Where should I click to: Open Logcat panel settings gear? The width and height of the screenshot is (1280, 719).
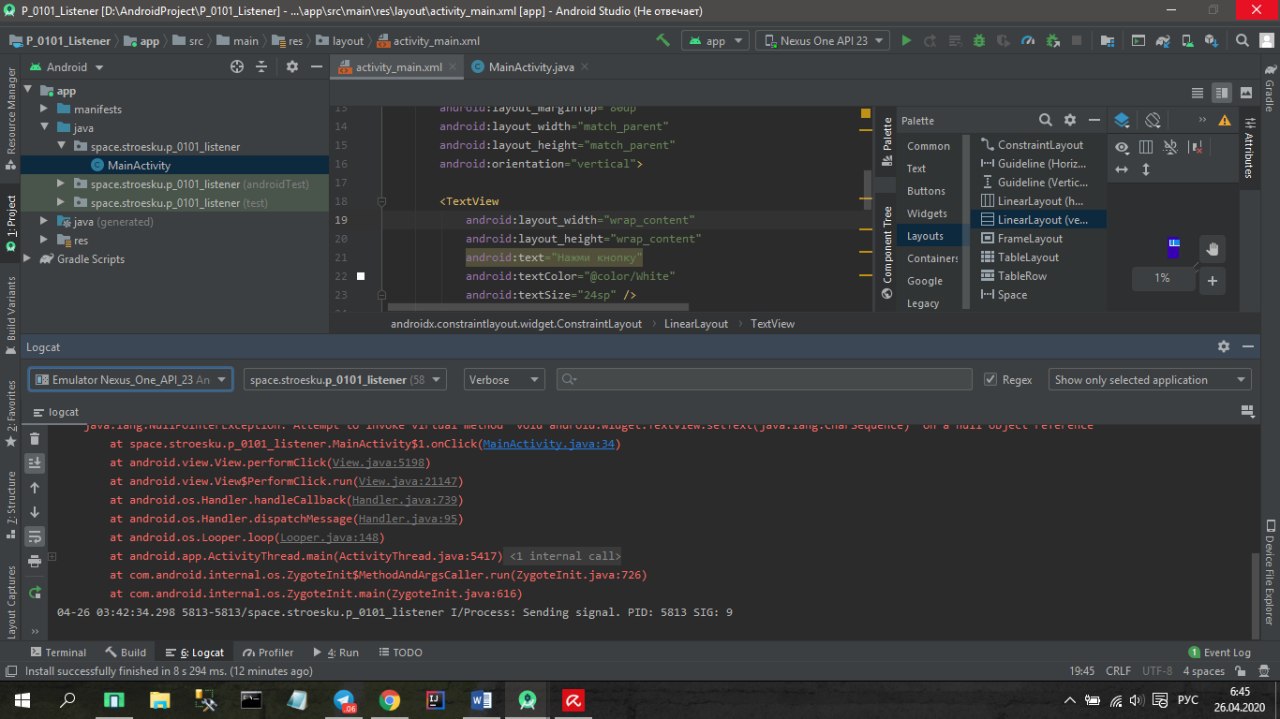(x=1223, y=346)
